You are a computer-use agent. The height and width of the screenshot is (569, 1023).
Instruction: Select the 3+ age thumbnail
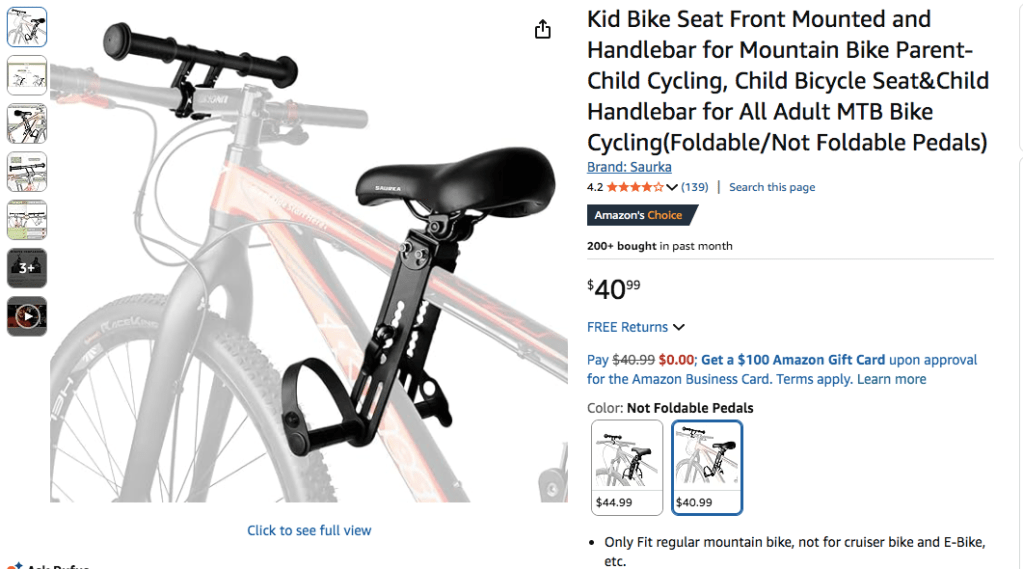[27, 268]
